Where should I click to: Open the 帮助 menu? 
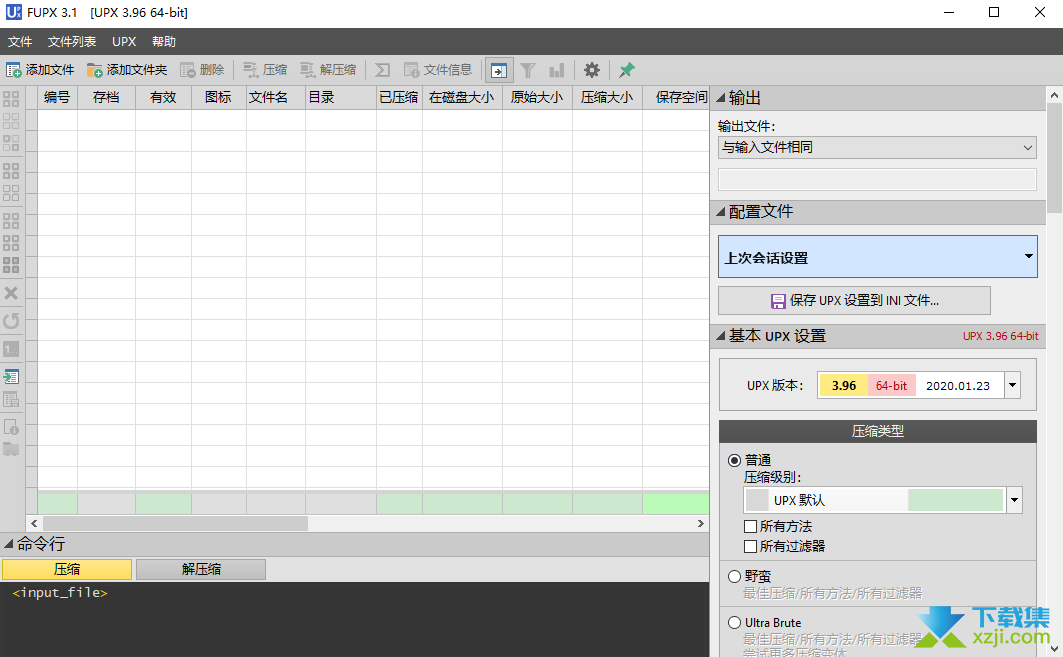click(164, 41)
